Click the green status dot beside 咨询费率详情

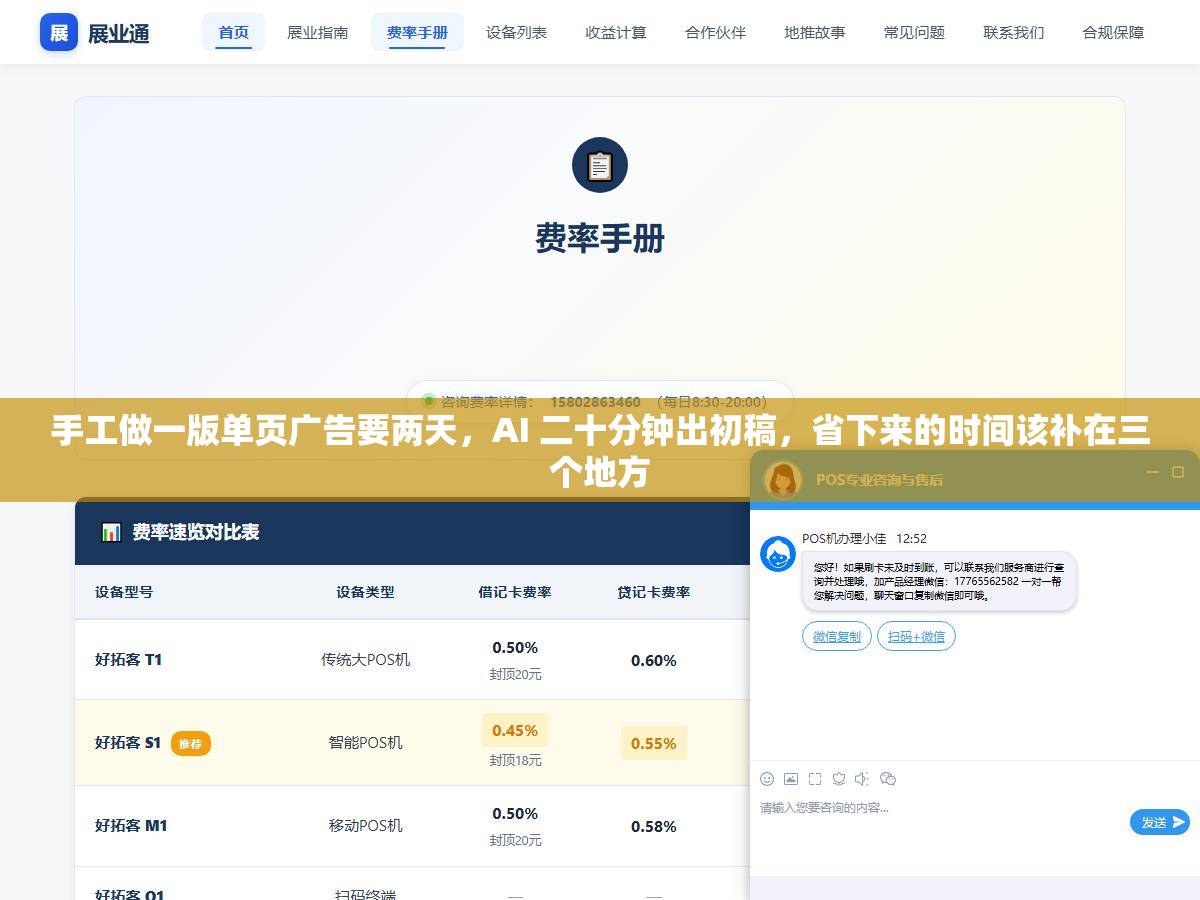[x=430, y=400]
